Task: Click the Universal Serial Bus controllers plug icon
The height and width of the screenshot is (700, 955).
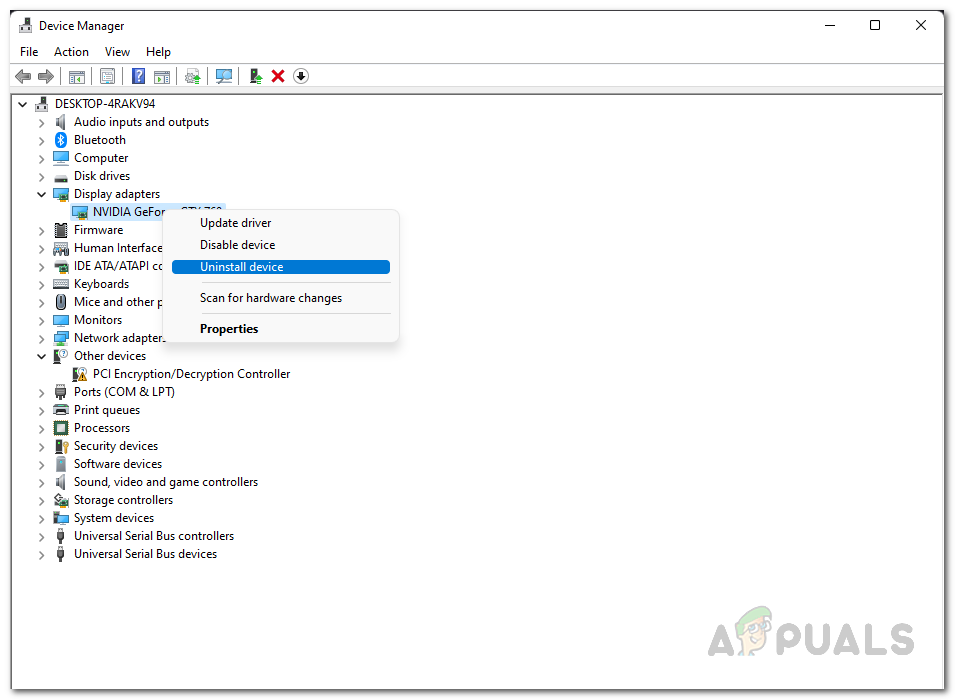Action: point(60,536)
